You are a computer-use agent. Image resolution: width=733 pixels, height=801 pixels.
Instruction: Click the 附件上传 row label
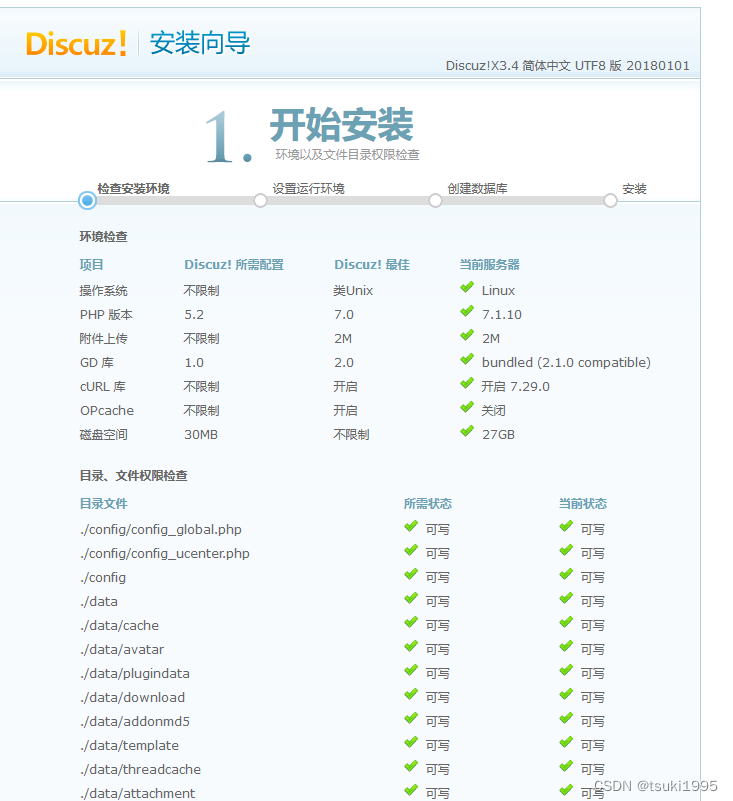(x=104, y=339)
